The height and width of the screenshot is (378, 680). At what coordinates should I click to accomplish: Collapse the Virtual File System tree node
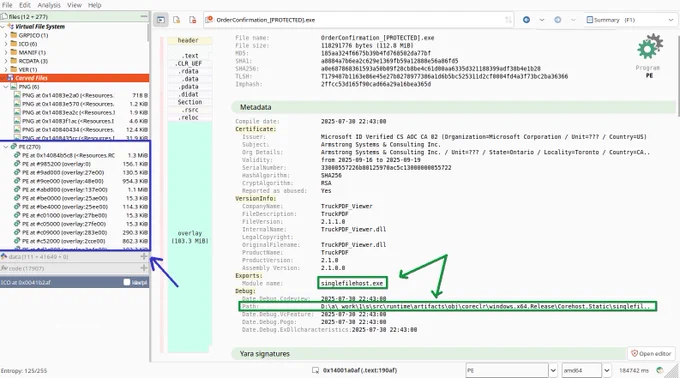pyautogui.click(x=3, y=26)
